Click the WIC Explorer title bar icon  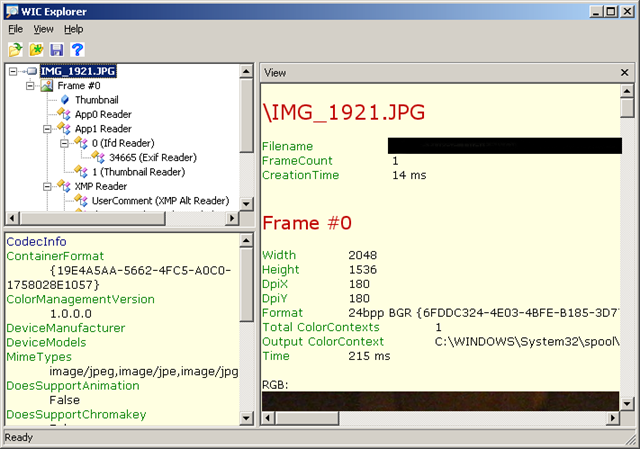12,11
